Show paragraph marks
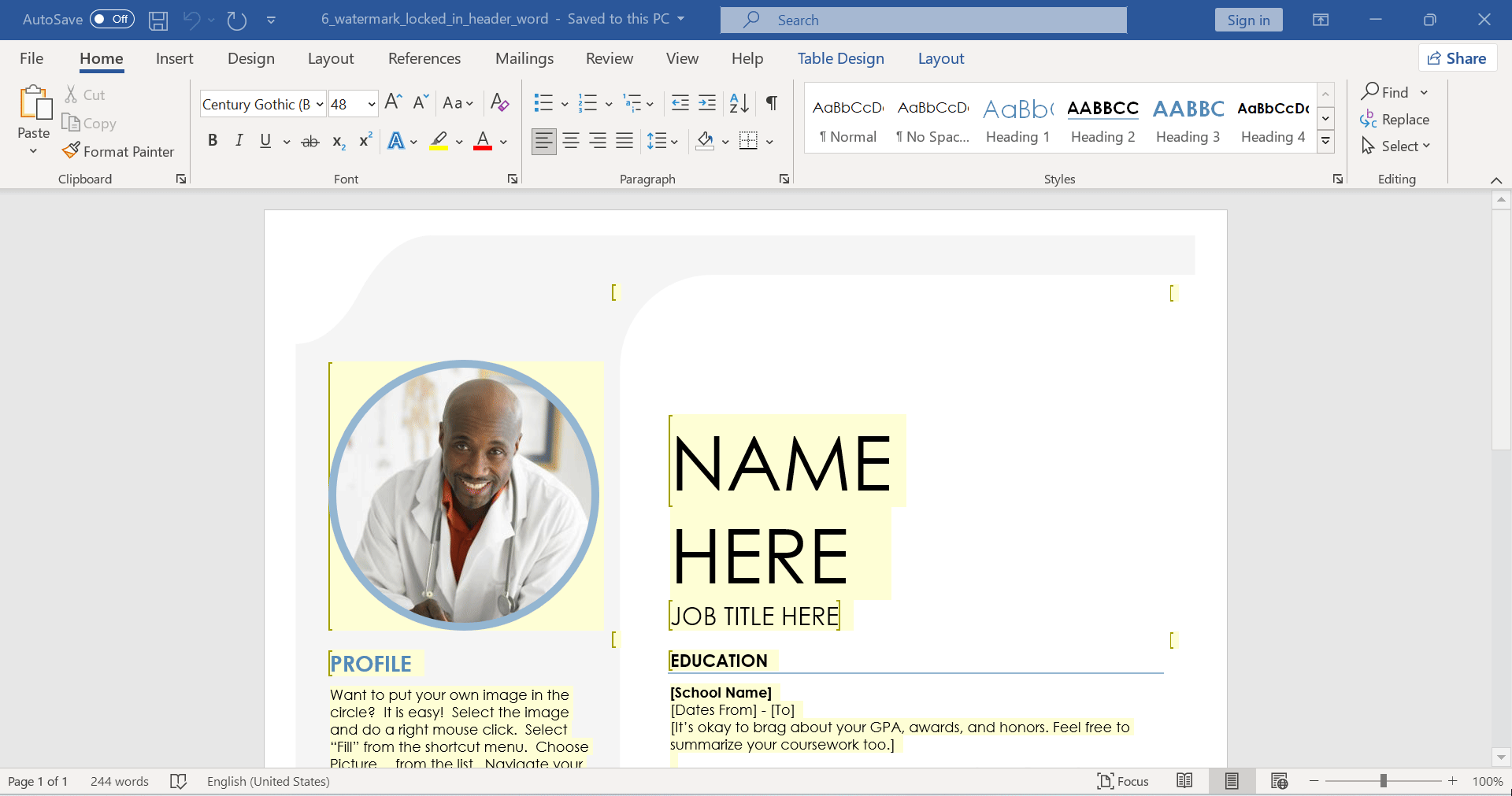This screenshot has height=796, width=1512. [x=771, y=103]
